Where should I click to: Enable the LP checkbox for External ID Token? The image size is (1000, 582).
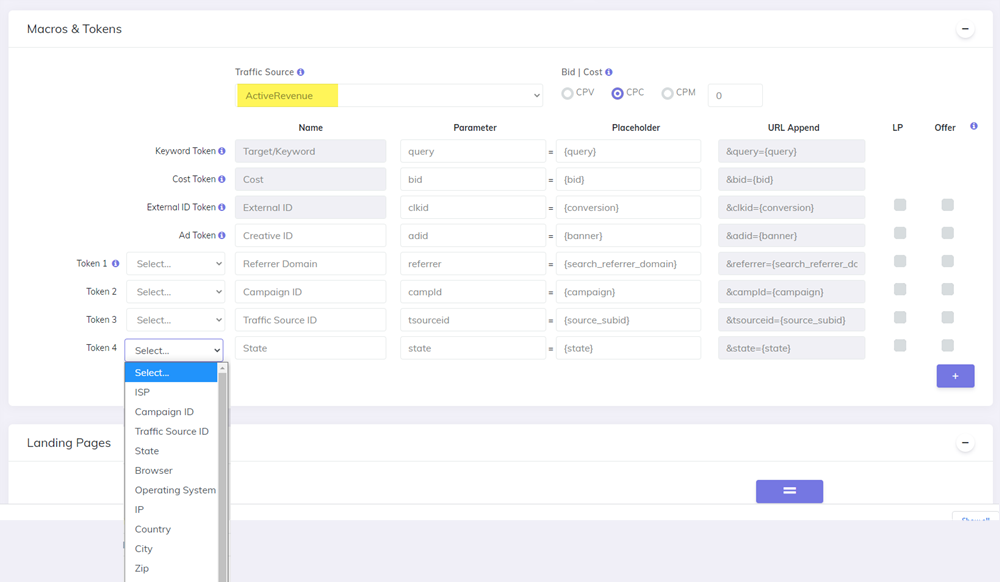click(899, 205)
